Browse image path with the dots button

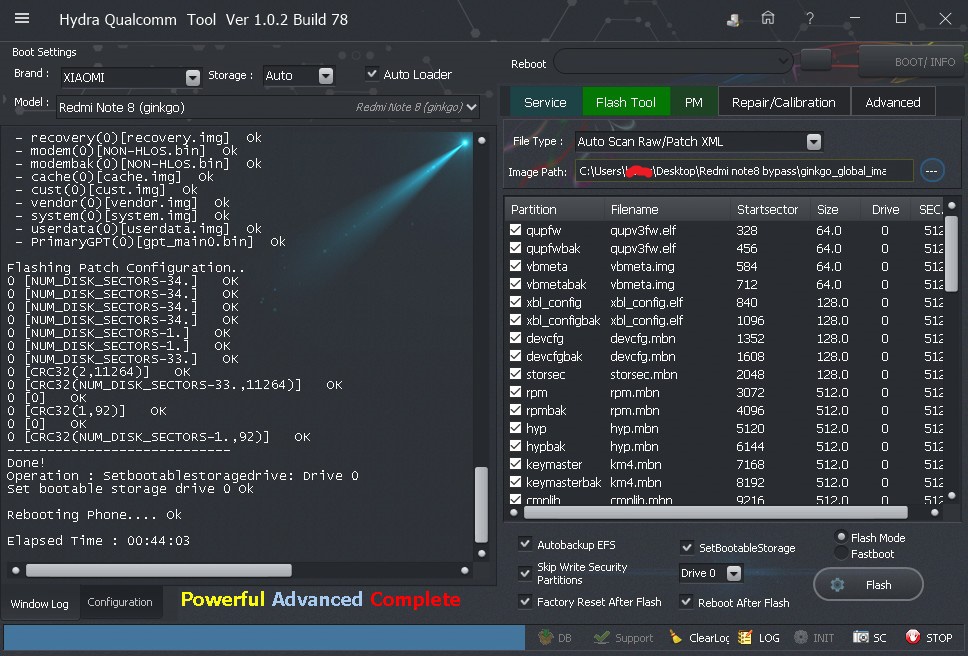point(932,170)
